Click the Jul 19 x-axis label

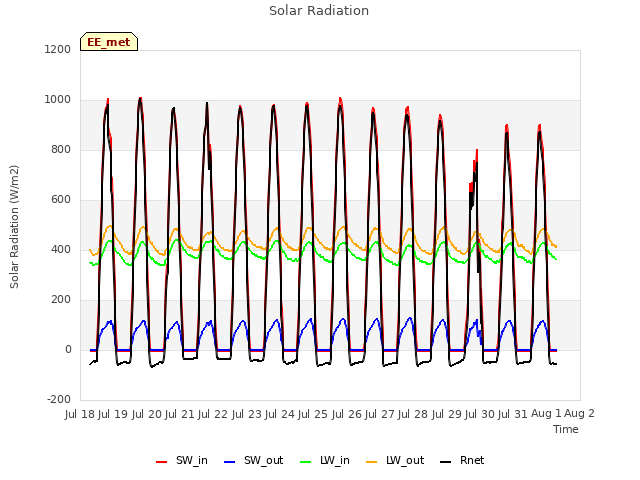[x=113, y=414]
